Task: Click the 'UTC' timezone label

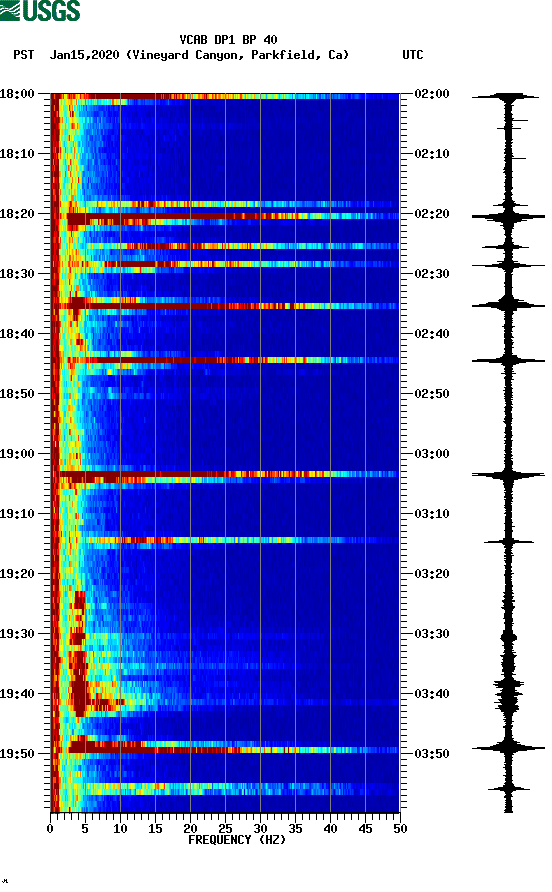Action: click(413, 55)
